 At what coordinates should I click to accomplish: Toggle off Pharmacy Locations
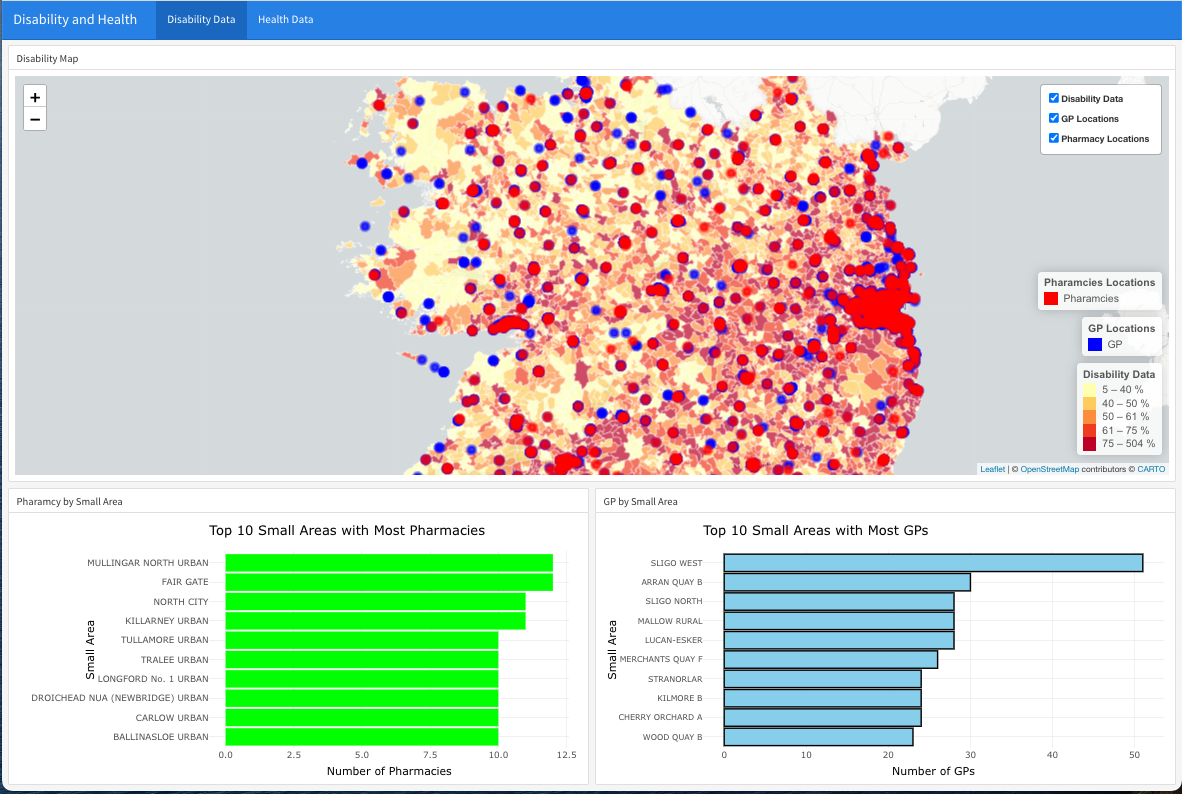tap(1053, 138)
